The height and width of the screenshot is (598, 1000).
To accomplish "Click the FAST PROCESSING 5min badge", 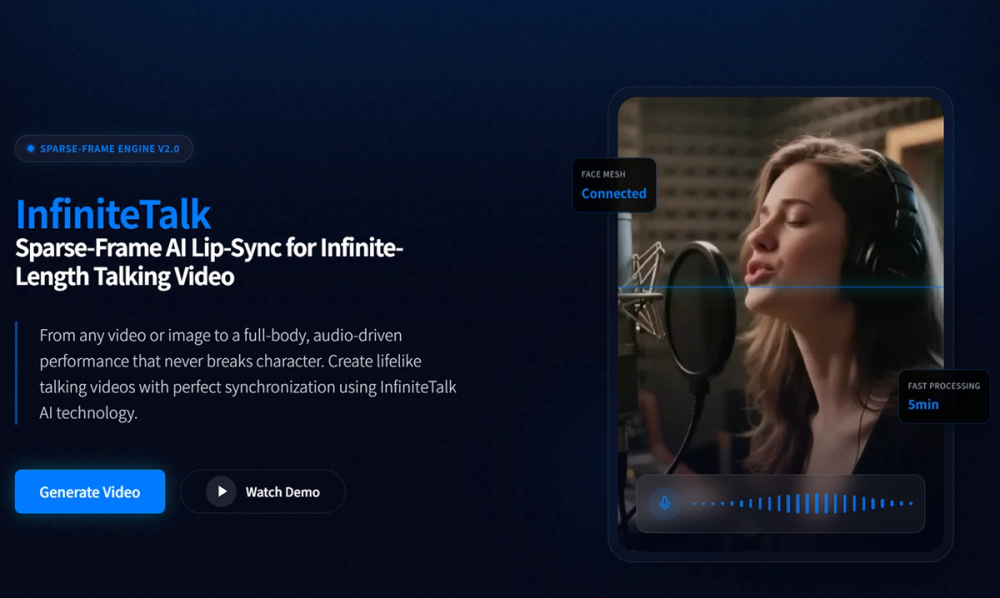I will [943, 396].
